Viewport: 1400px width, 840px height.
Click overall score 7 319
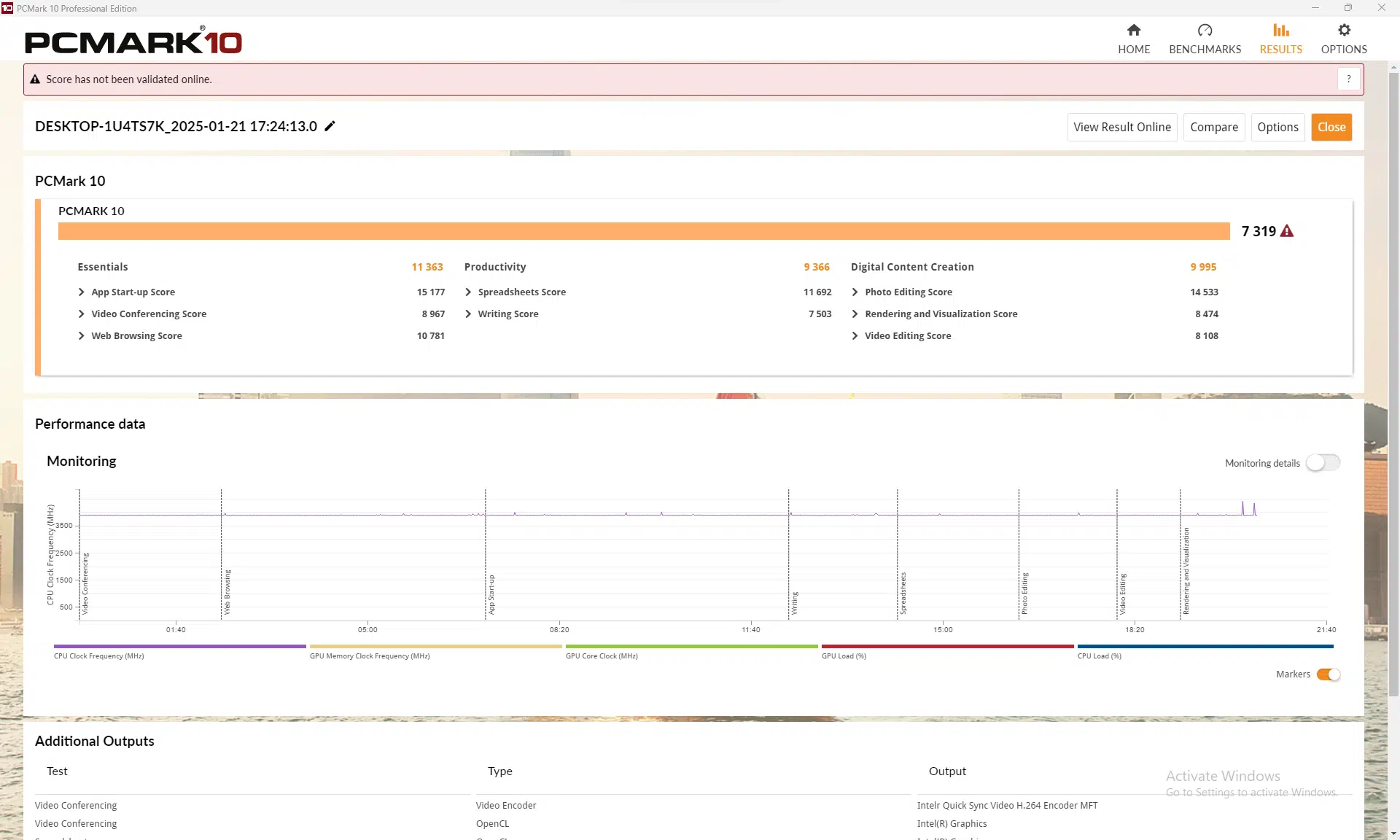1259,231
